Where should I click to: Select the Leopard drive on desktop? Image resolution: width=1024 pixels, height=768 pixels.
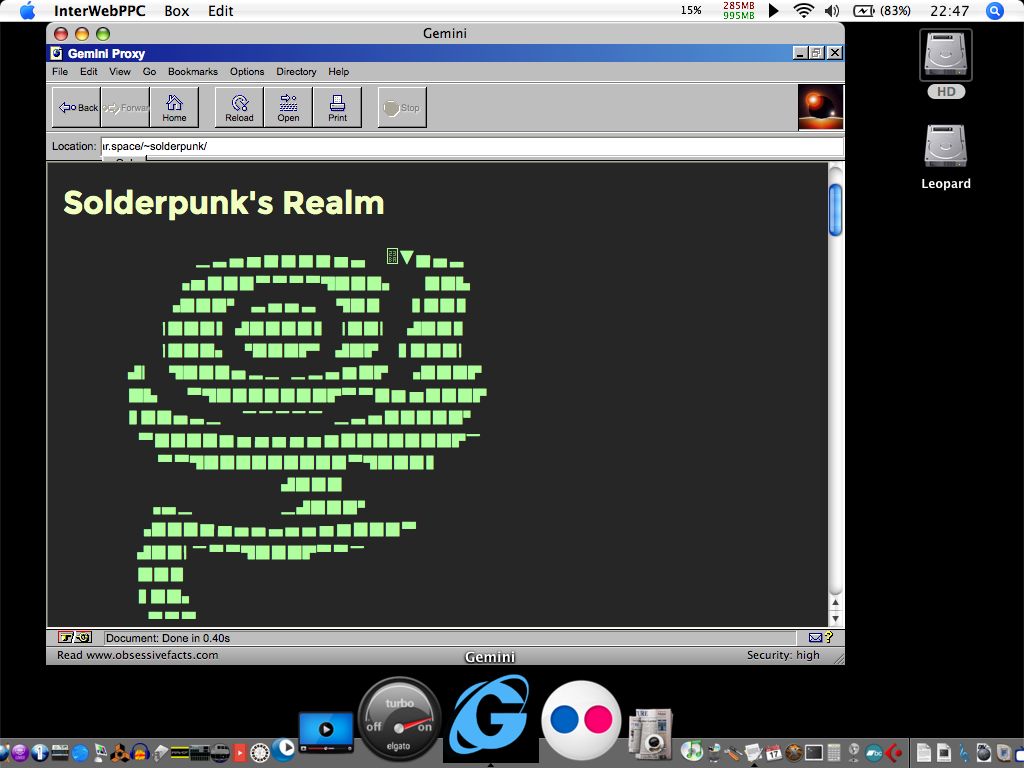tap(946, 156)
